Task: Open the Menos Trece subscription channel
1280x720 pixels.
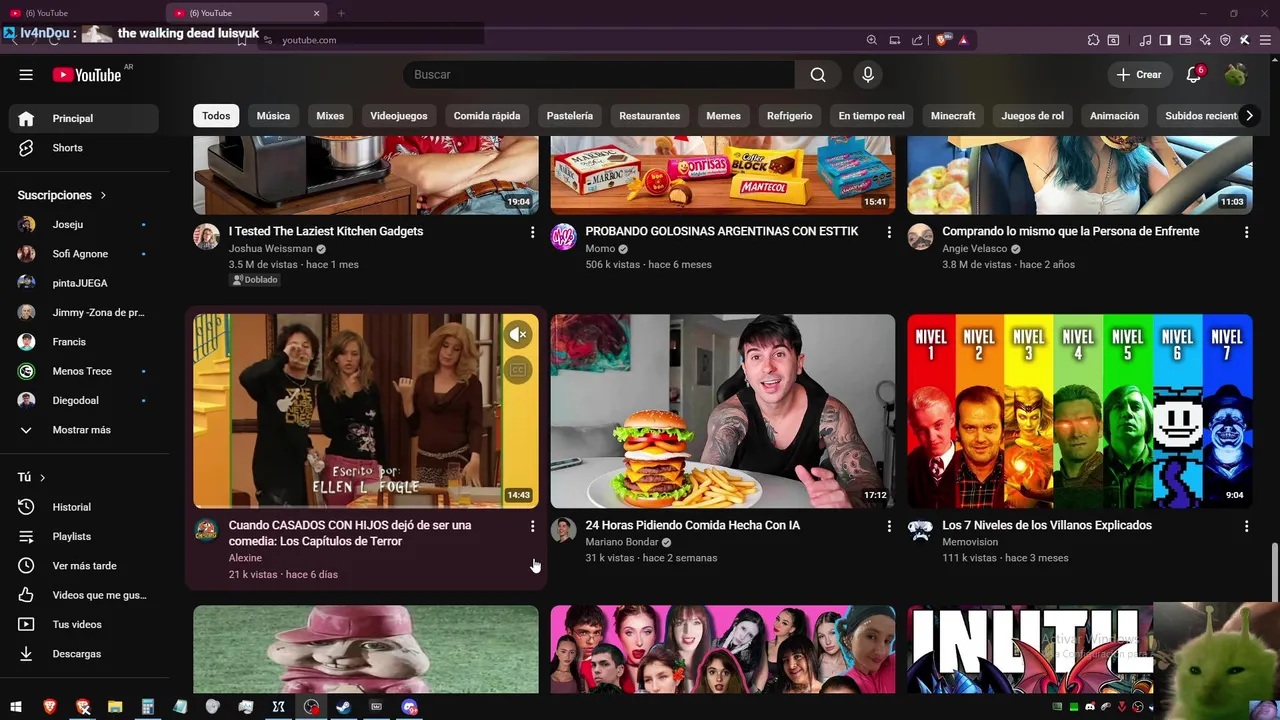Action: click(x=84, y=371)
